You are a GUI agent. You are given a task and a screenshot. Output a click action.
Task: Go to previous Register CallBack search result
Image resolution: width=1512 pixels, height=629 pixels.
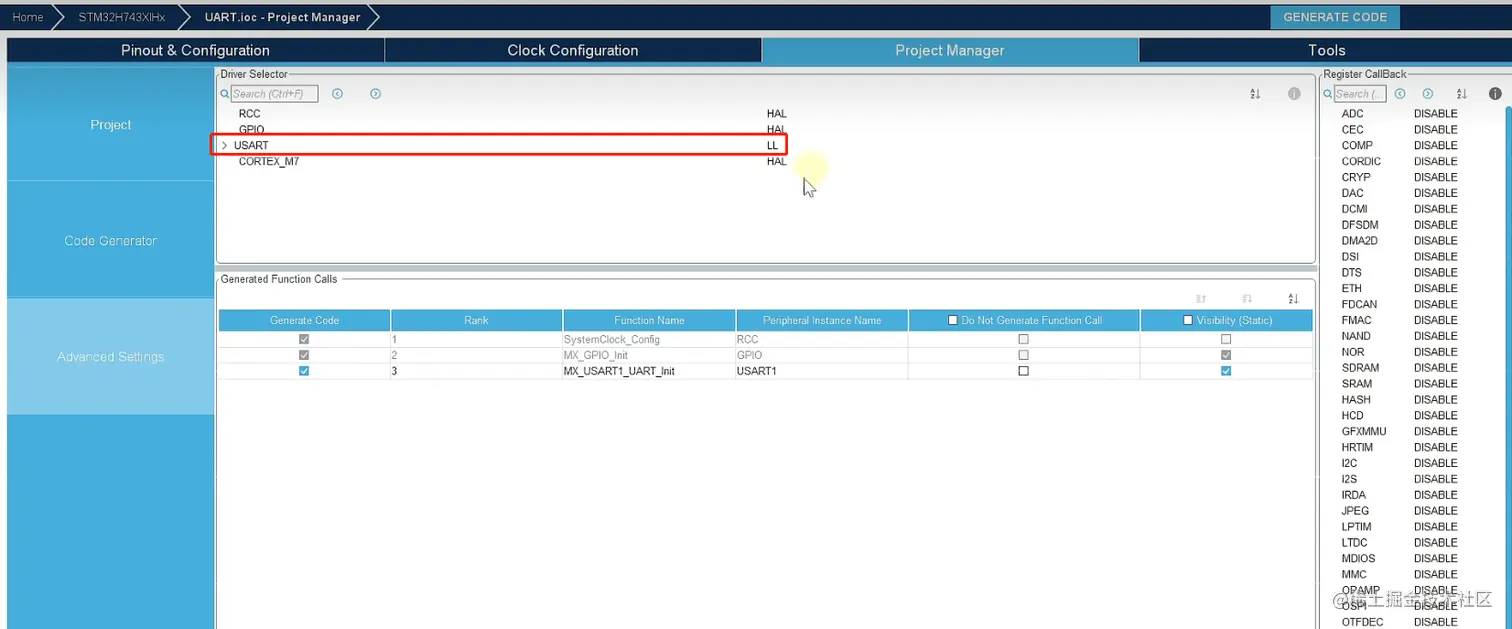coord(1400,94)
